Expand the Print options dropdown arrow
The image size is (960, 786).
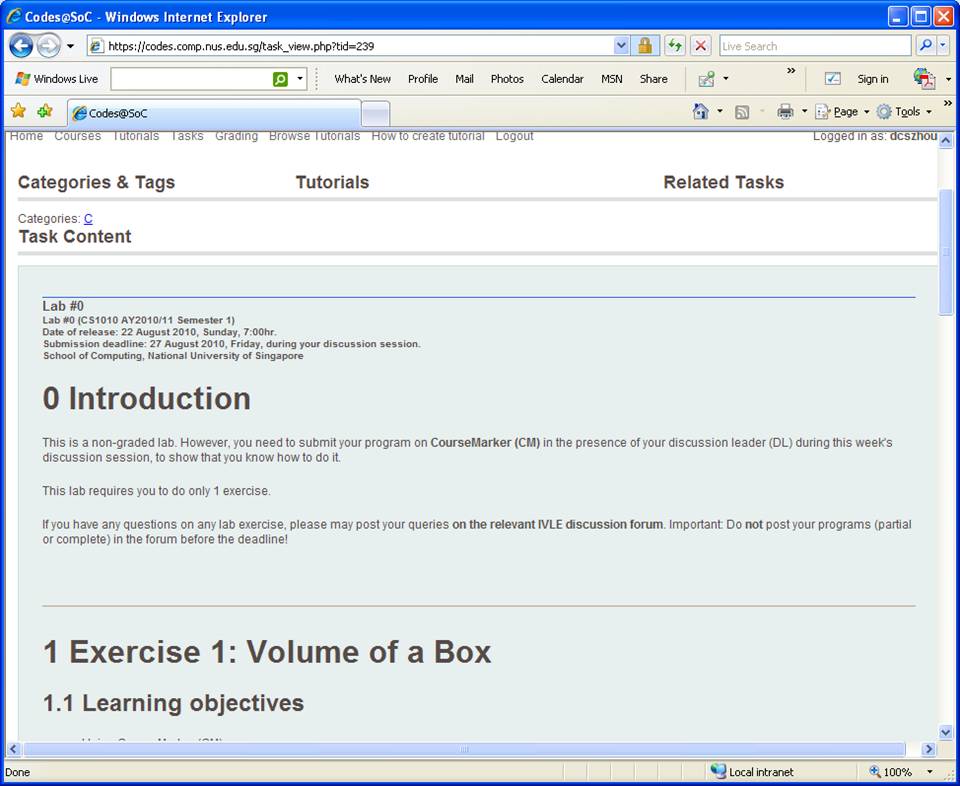804,111
